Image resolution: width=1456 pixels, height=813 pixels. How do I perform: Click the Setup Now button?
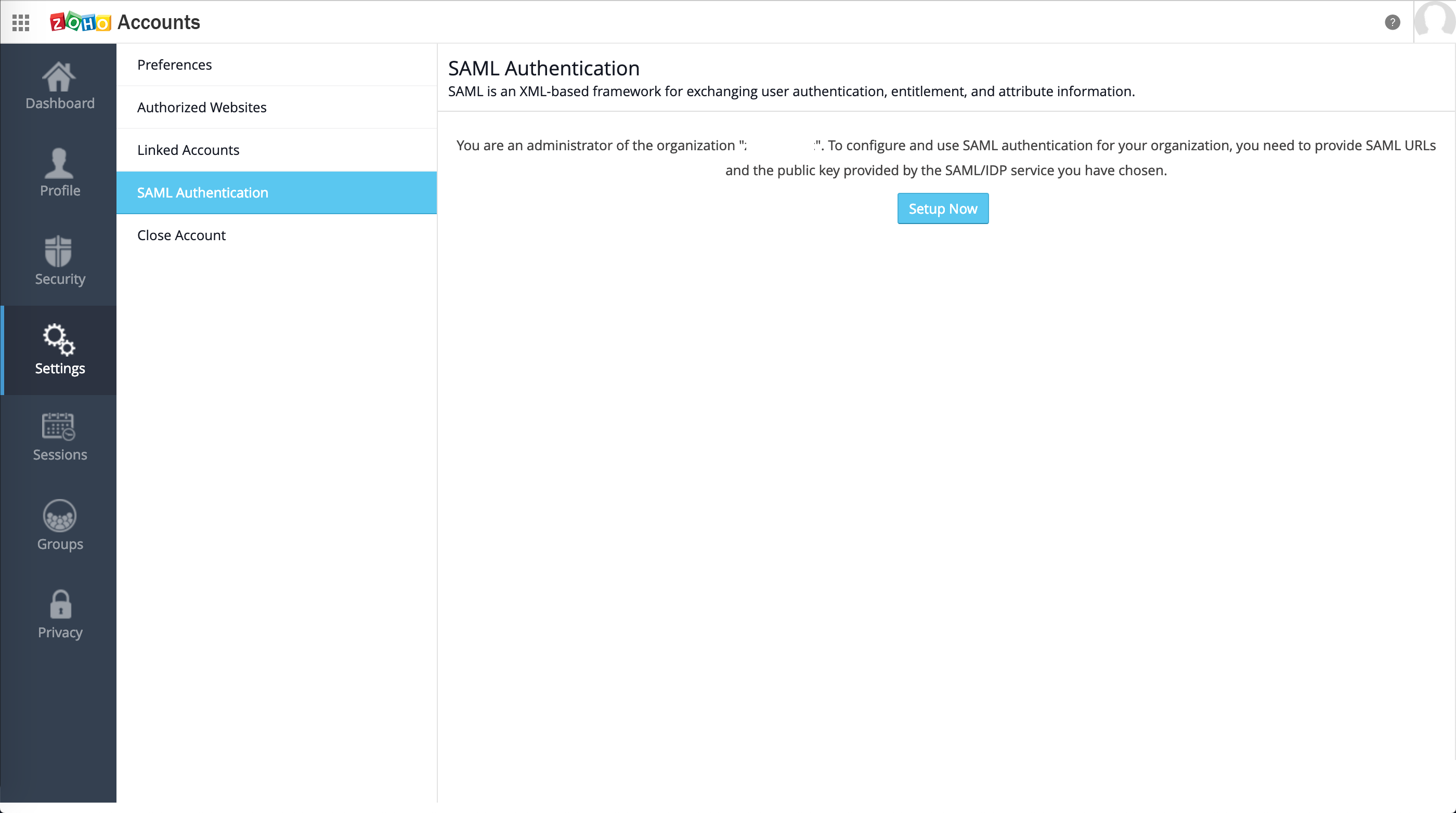(x=942, y=208)
